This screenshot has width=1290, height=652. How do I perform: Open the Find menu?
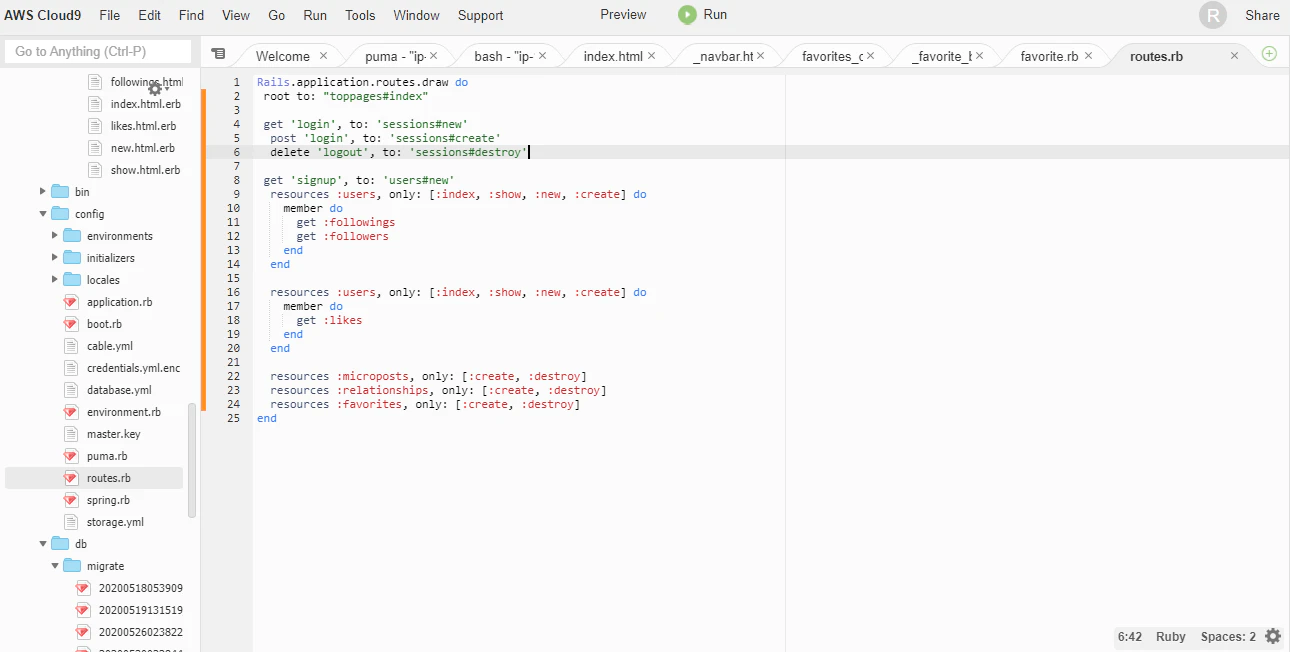191,15
